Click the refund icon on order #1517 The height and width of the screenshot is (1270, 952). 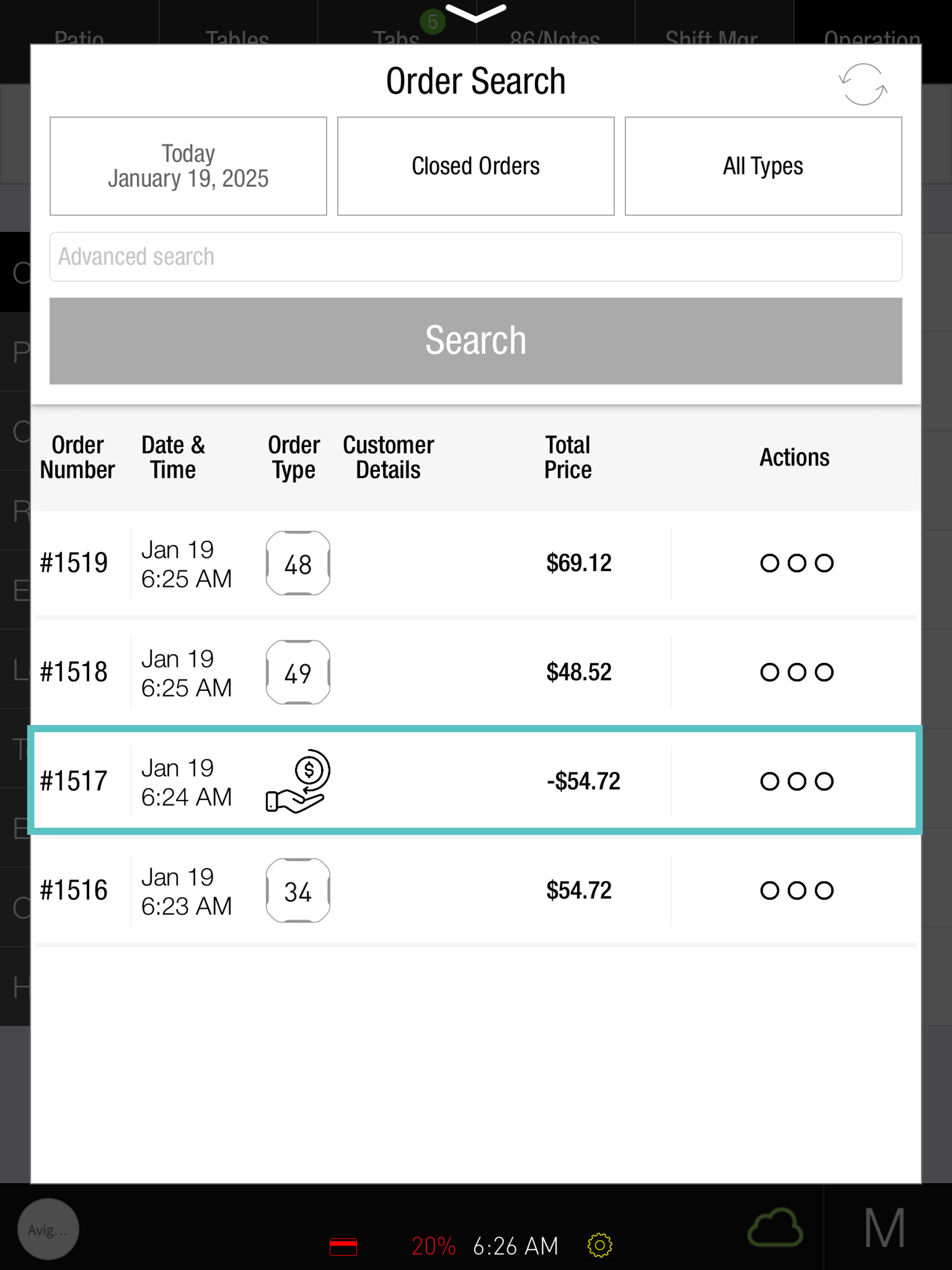click(x=298, y=781)
